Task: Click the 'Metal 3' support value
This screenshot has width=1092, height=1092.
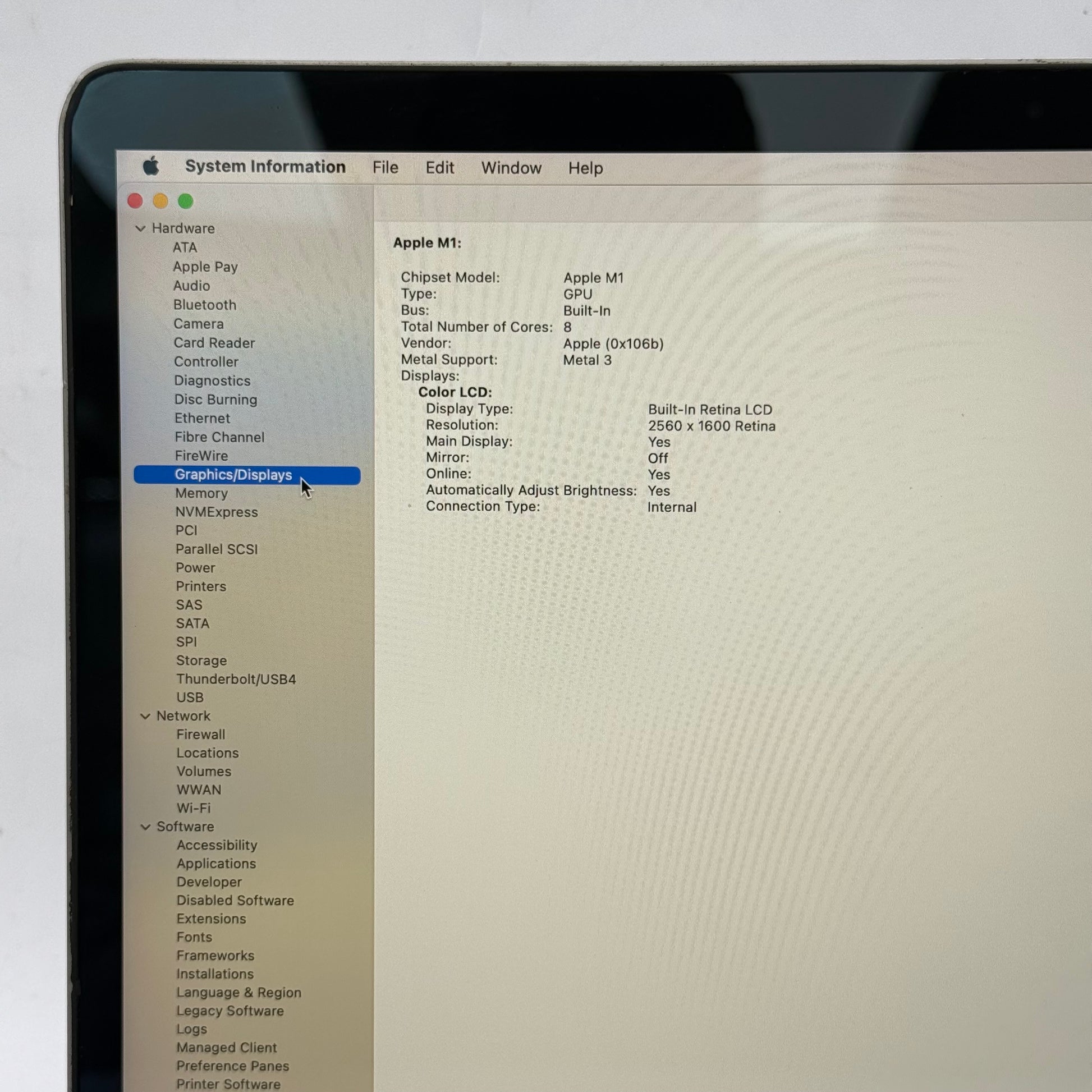Action: coord(588,361)
